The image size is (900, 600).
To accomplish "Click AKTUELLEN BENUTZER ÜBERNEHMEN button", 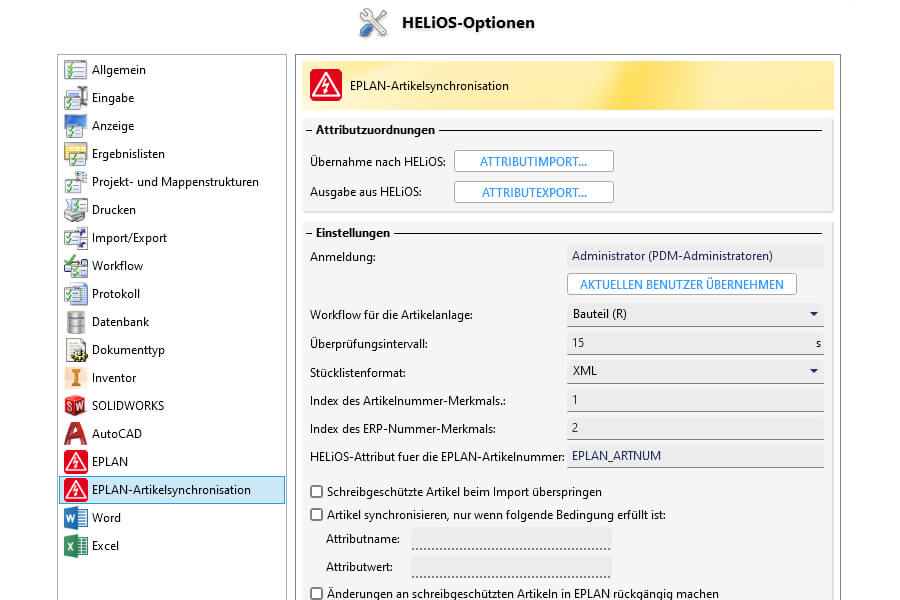I will [681, 284].
